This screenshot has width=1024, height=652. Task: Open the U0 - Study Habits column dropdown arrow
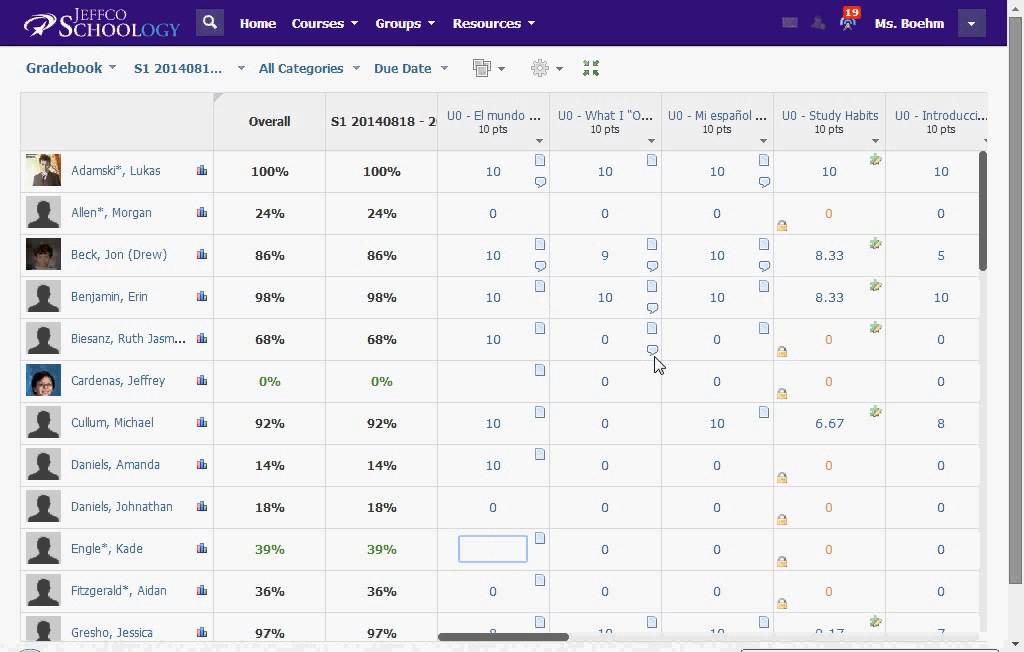click(875, 141)
